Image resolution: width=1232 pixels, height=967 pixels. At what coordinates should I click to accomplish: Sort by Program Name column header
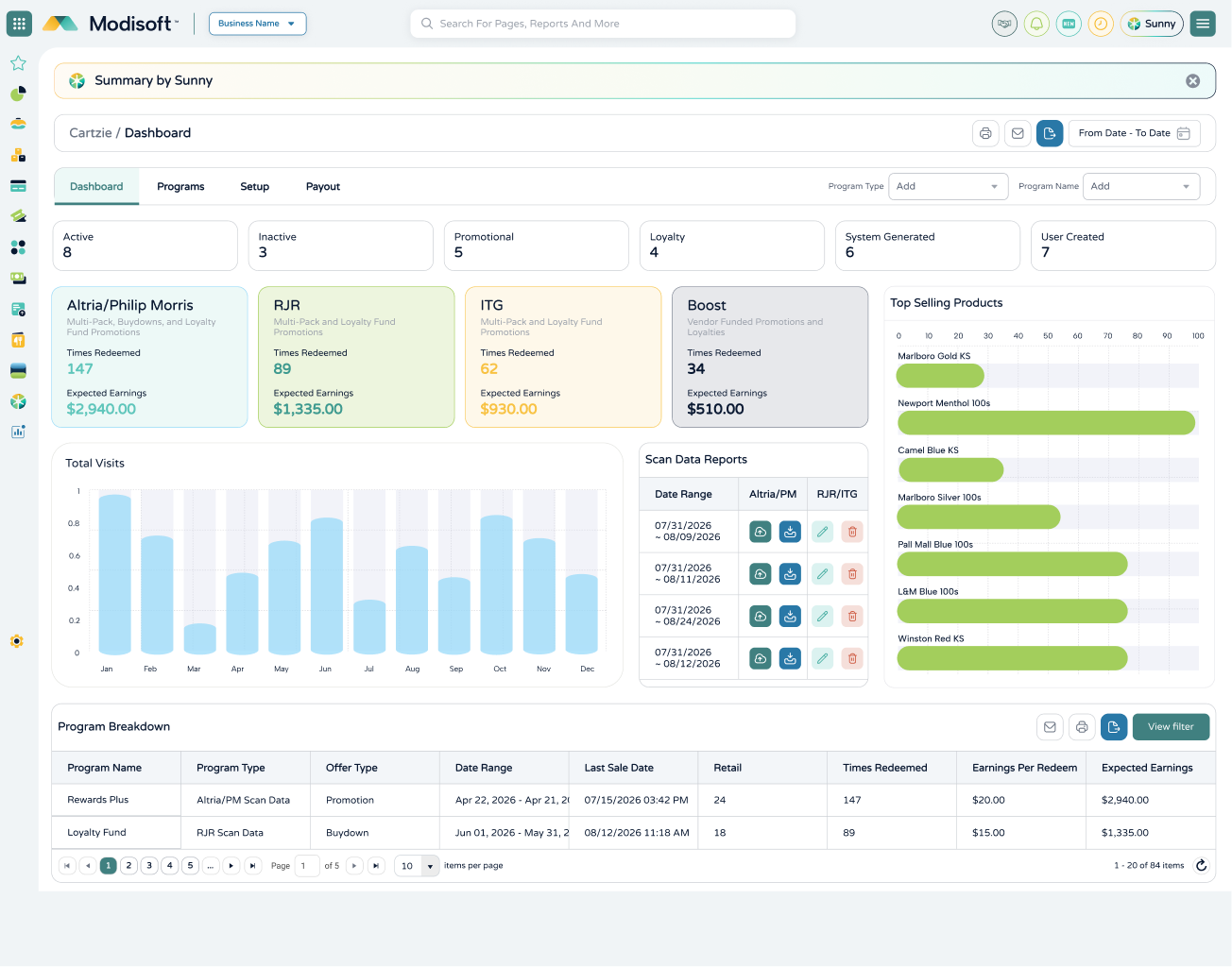pyautogui.click(x=116, y=768)
